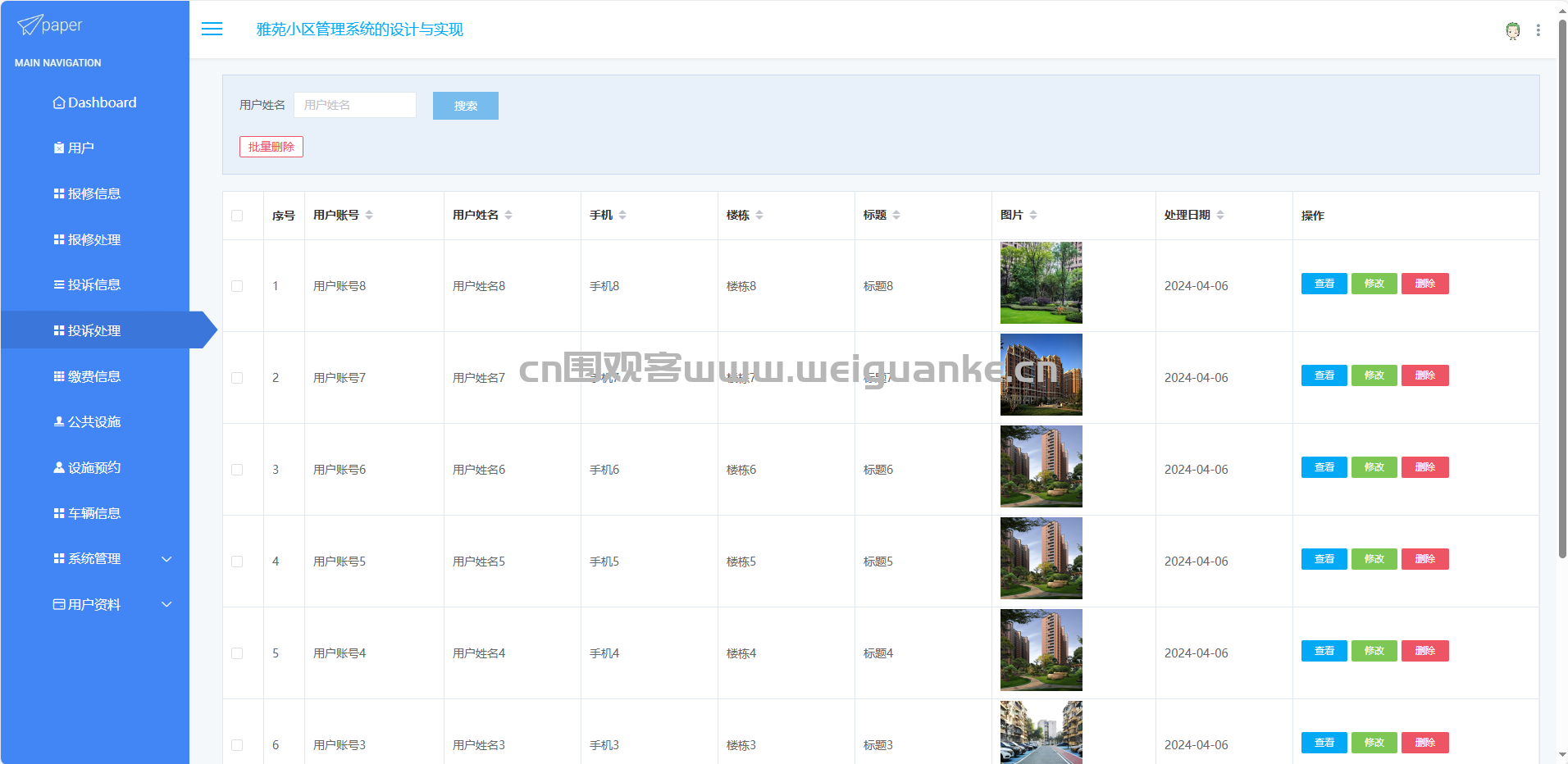
Task: Sort by 处理日期 column sort icon
Action: point(1220,215)
